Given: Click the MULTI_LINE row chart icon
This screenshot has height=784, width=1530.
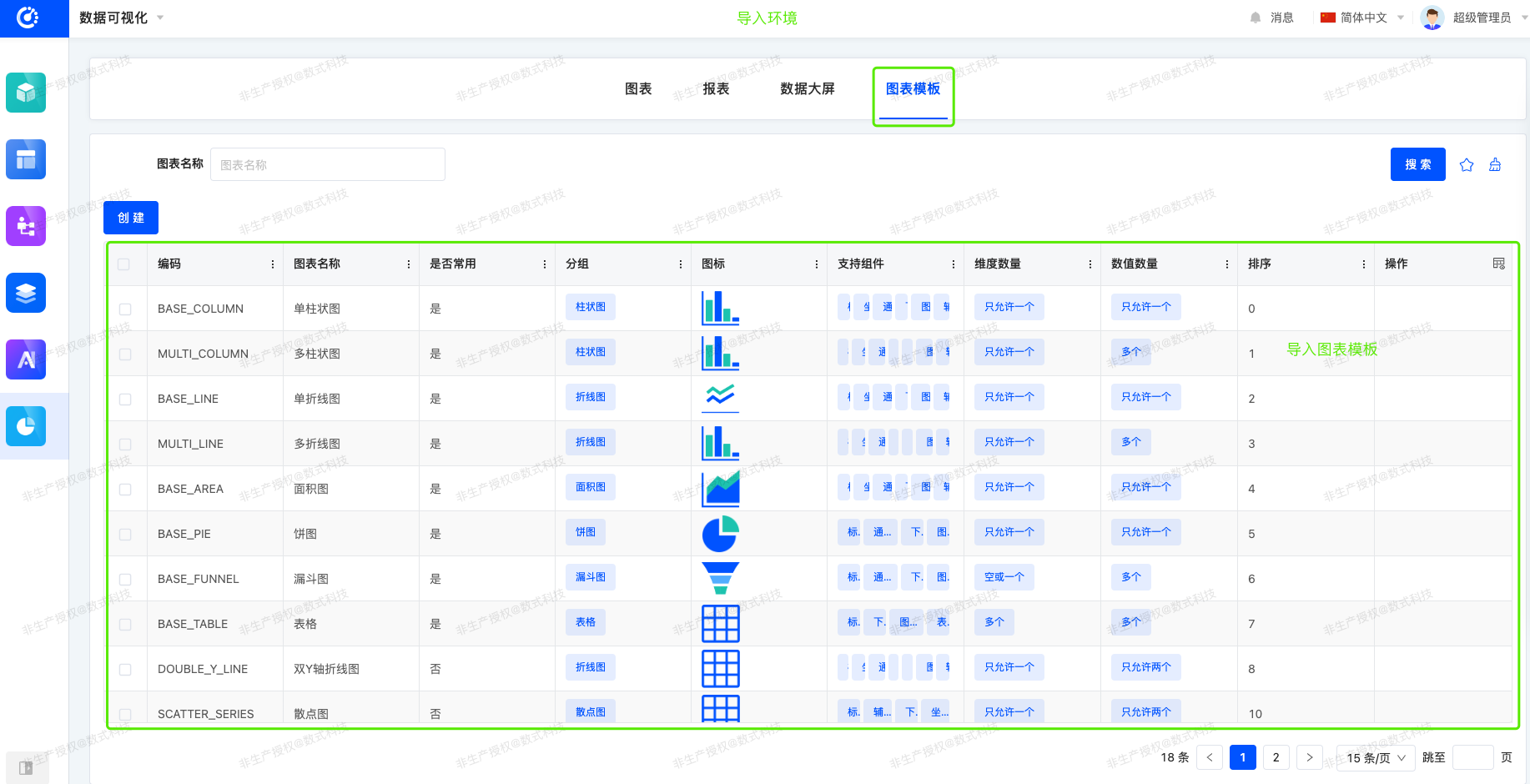Looking at the screenshot, I should point(721,443).
